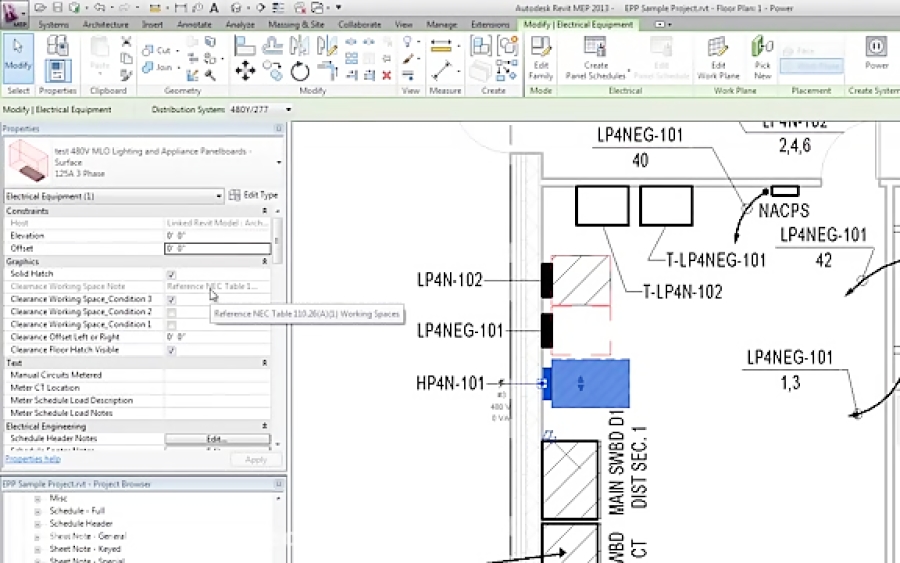The height and width of the screenshot is (563, 900).
Task: Click the light bulb Hide in View icon
Action: pyautogui.click(x=407, y=42)
